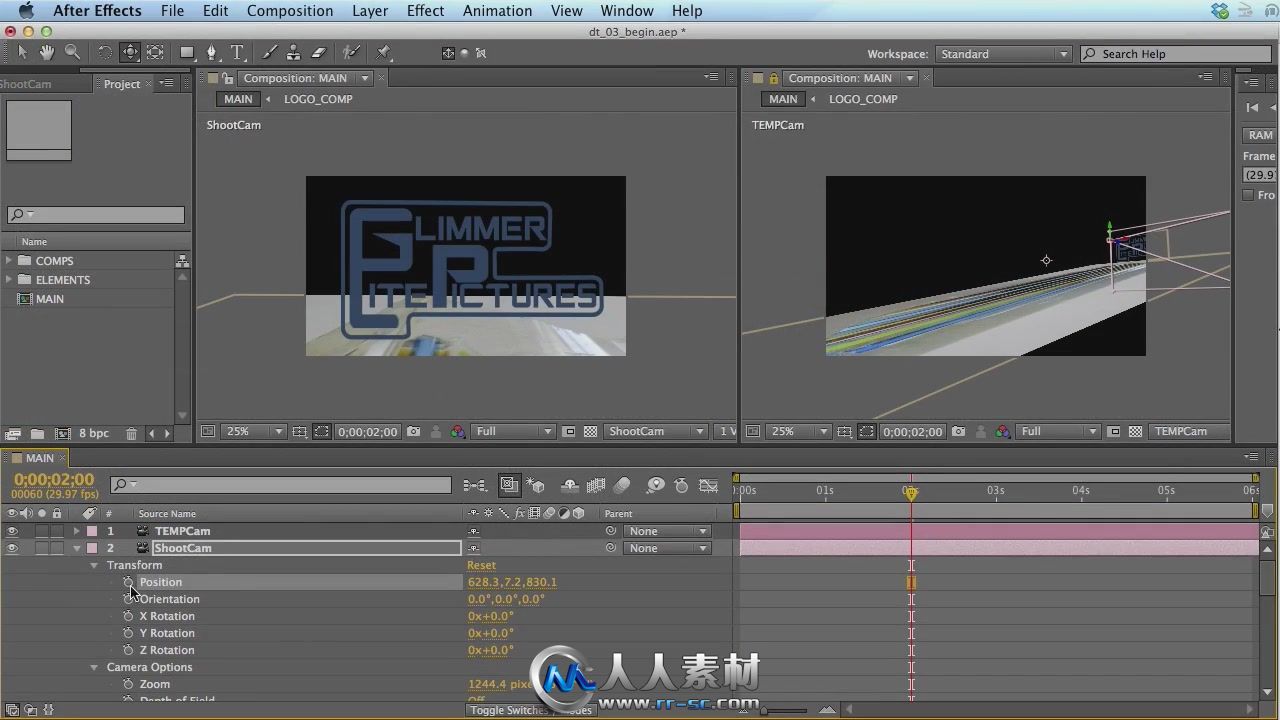This screenshot has width=1280, height=720.
Task: Select the Roto Brush tool
Action: [x=351, y=53]
